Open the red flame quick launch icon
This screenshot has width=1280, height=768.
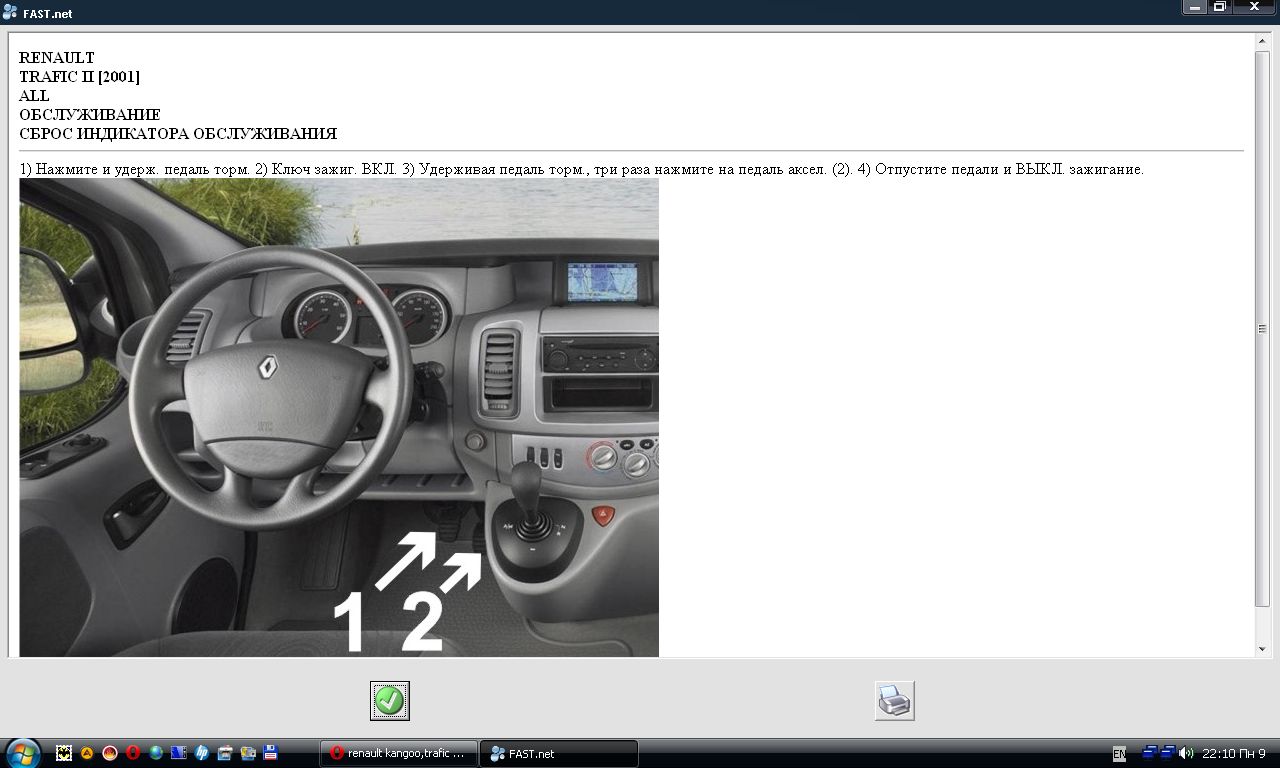coord(110,753)
